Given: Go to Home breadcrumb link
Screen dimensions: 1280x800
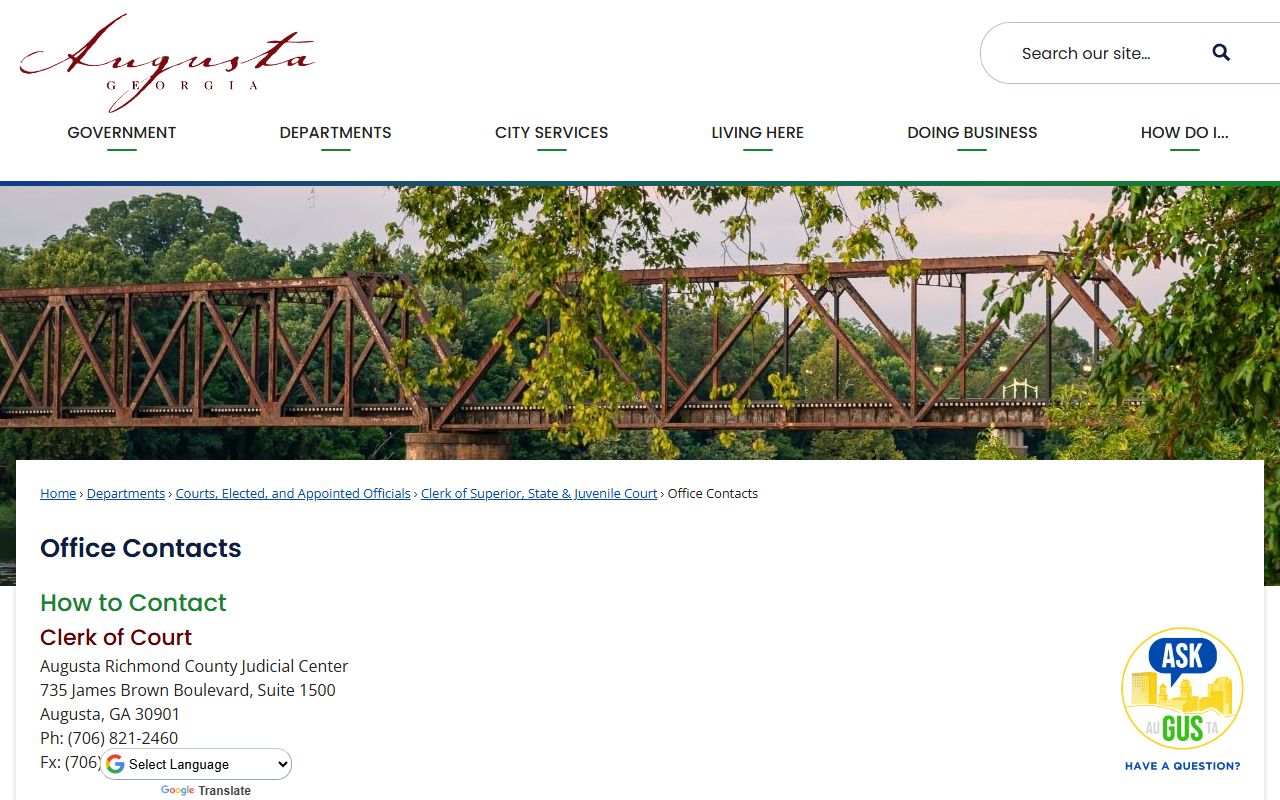Looking at the screenshot, I should coord(58,494).
